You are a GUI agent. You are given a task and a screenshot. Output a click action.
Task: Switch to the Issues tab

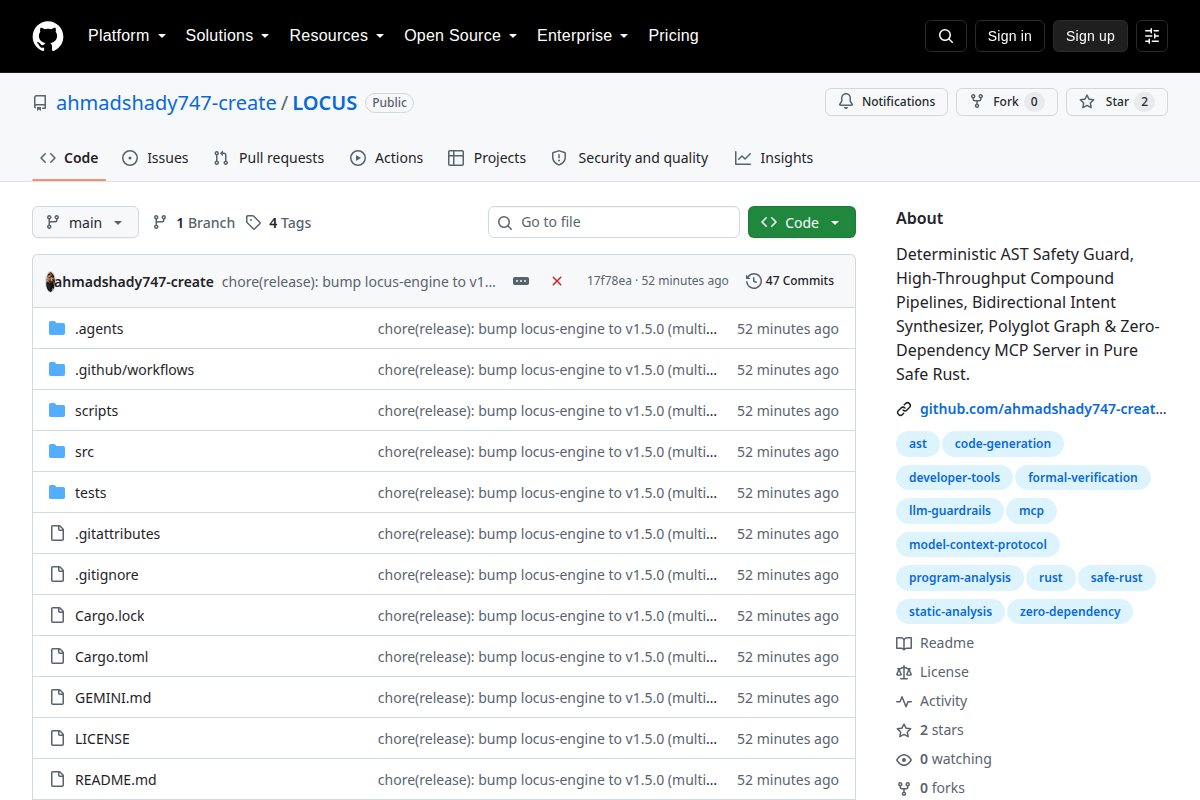pyautogui.click(x=155, y=158)
